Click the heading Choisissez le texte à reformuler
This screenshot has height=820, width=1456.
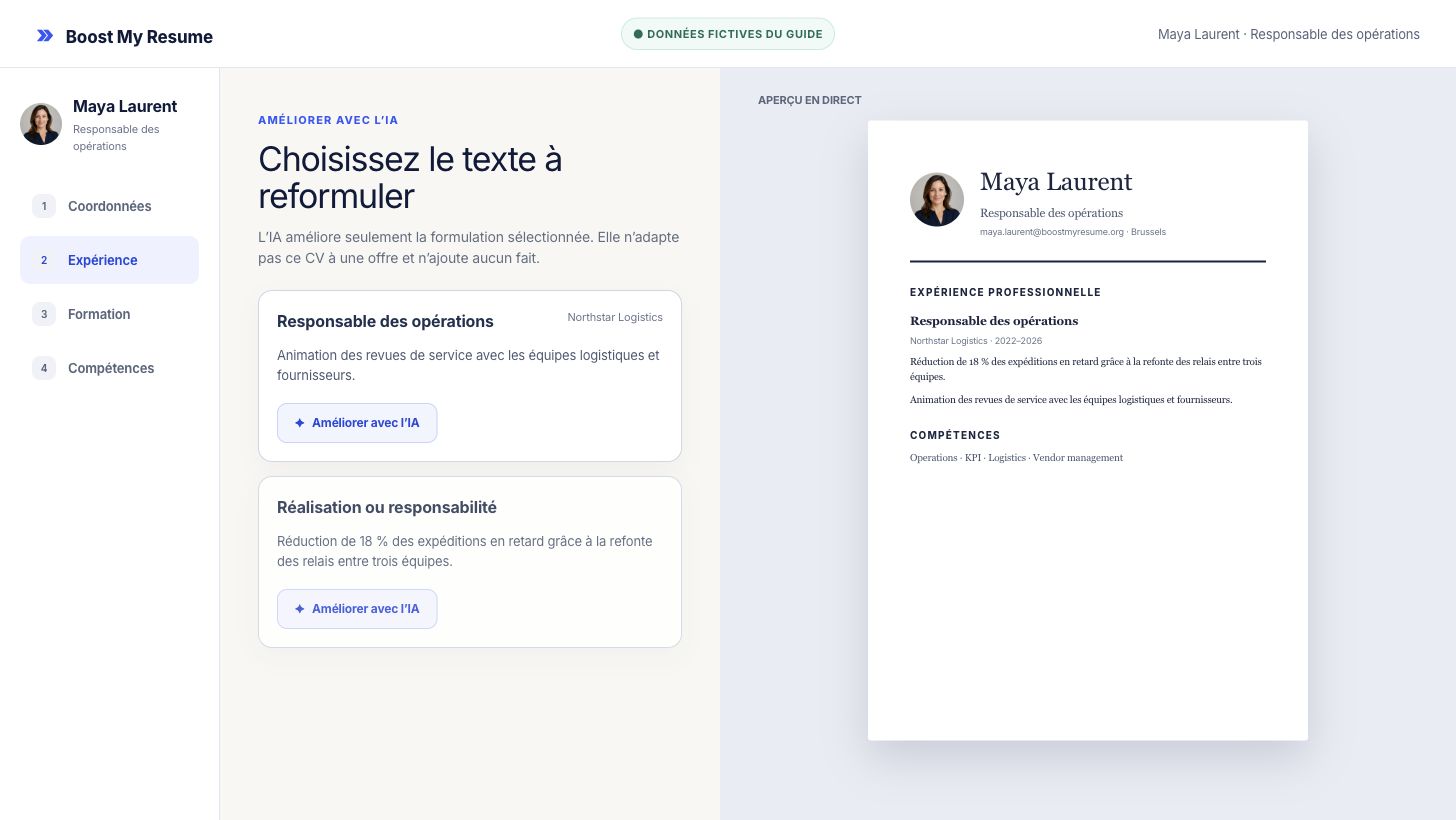(410, 177)
